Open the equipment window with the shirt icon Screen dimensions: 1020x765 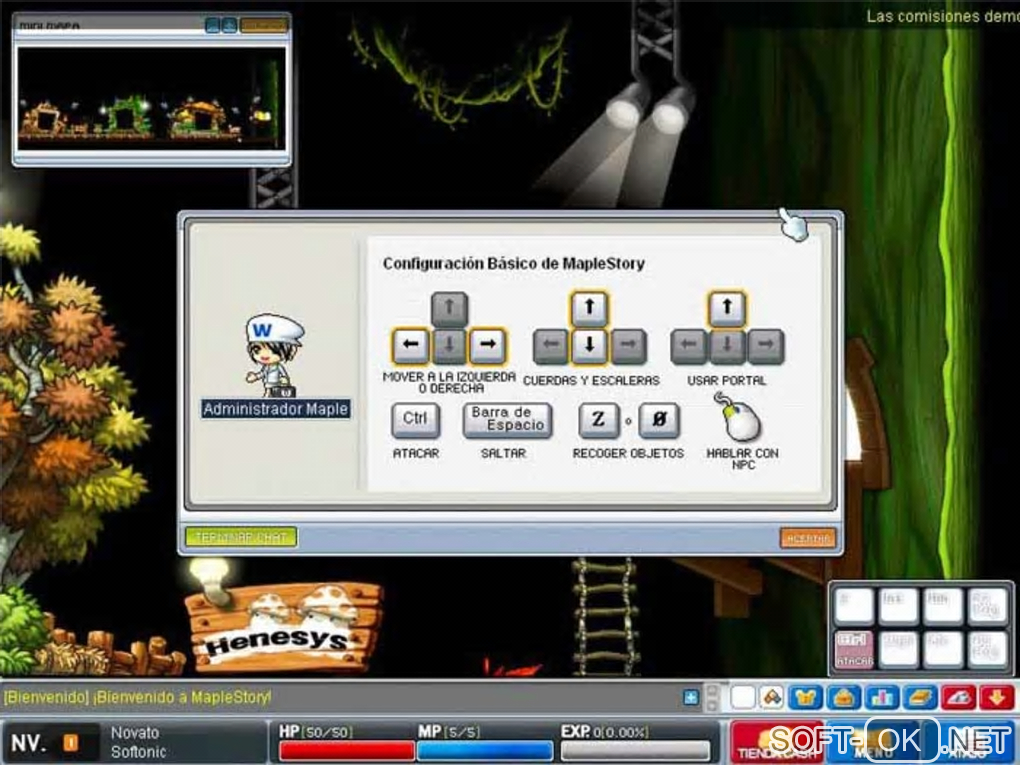[x=805, y=698]
